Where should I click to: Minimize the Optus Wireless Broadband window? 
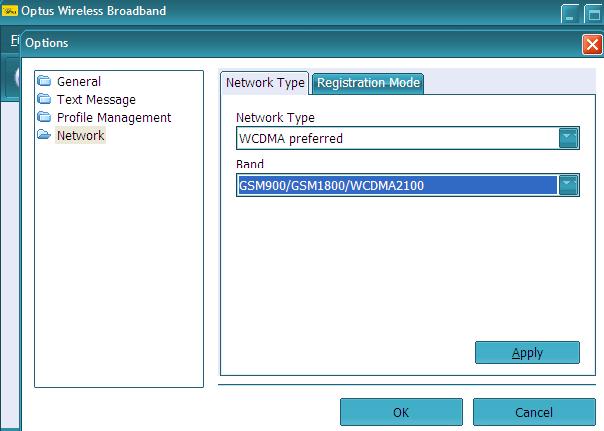570,14
